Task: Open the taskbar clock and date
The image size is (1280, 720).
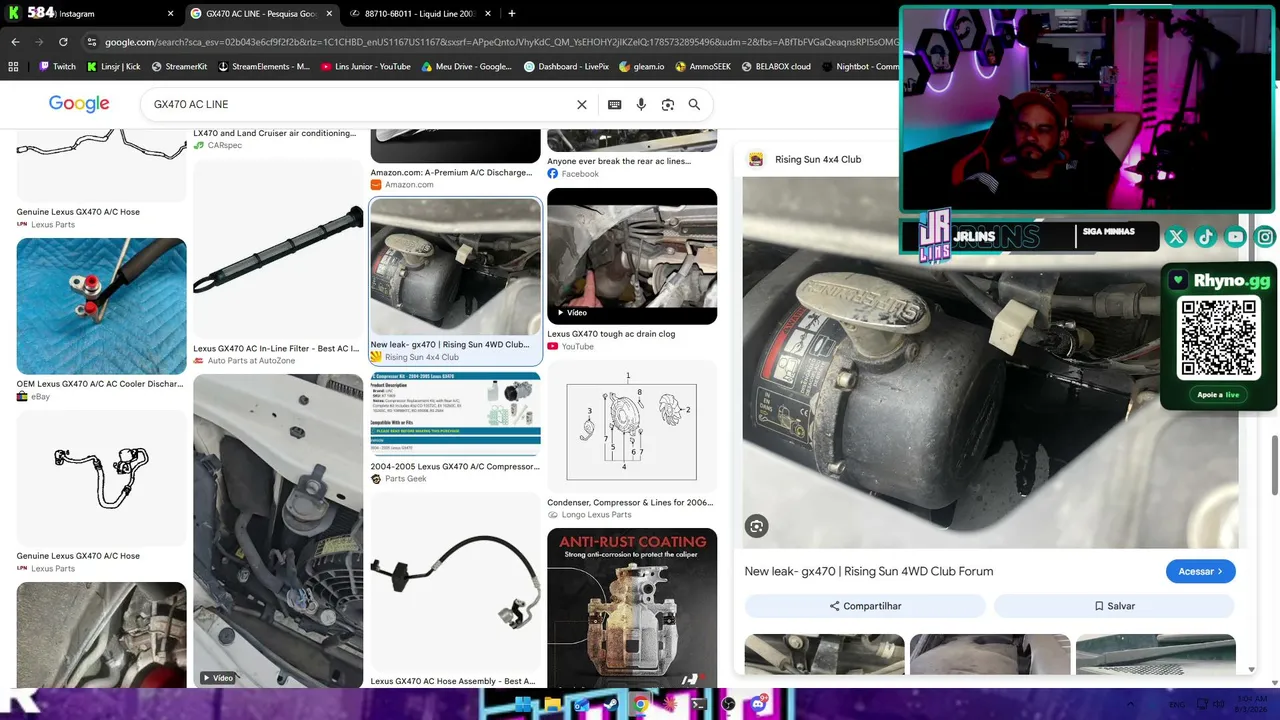Action: point(1251,704)
